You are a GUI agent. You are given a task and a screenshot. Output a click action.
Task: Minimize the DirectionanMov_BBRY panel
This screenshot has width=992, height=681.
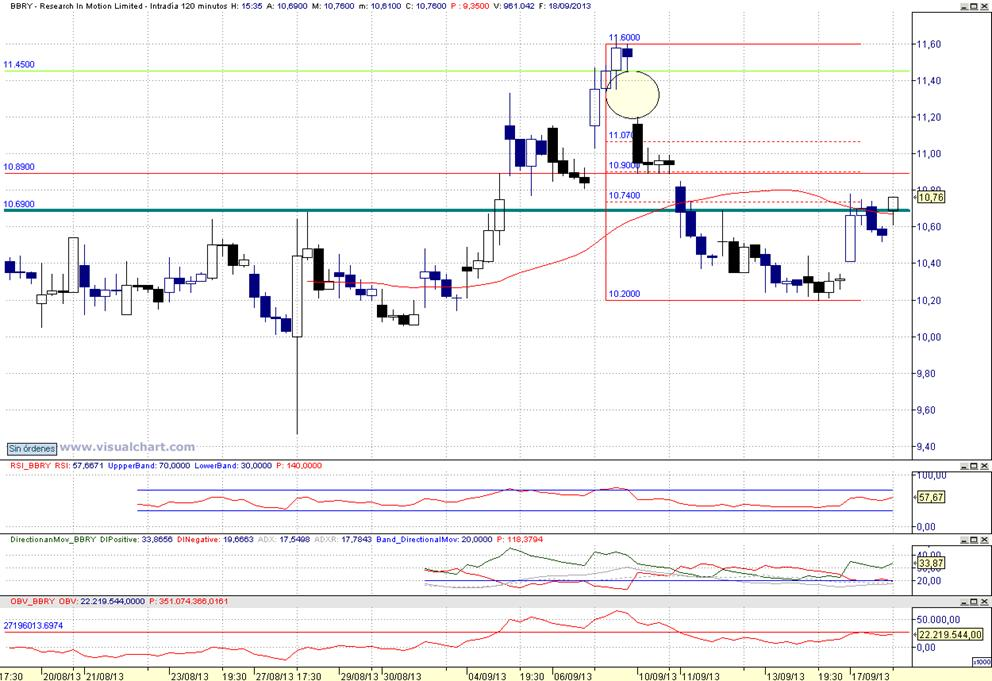pyautogui.click(x=964, y=540)
